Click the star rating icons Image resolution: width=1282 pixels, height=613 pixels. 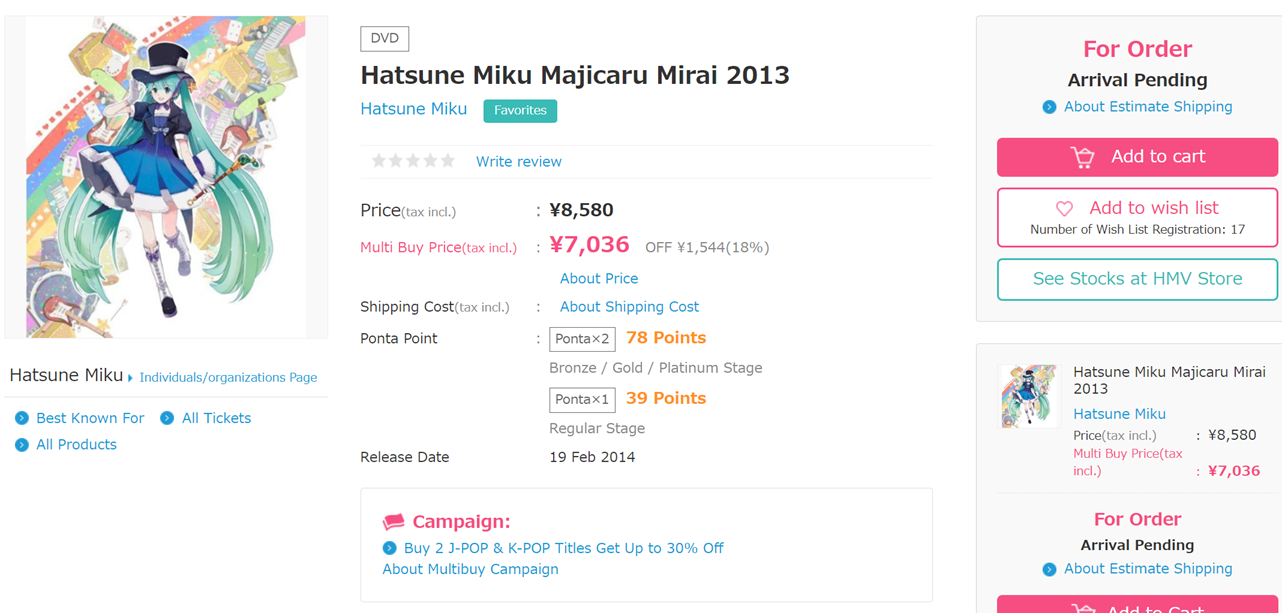pos(413,161)
